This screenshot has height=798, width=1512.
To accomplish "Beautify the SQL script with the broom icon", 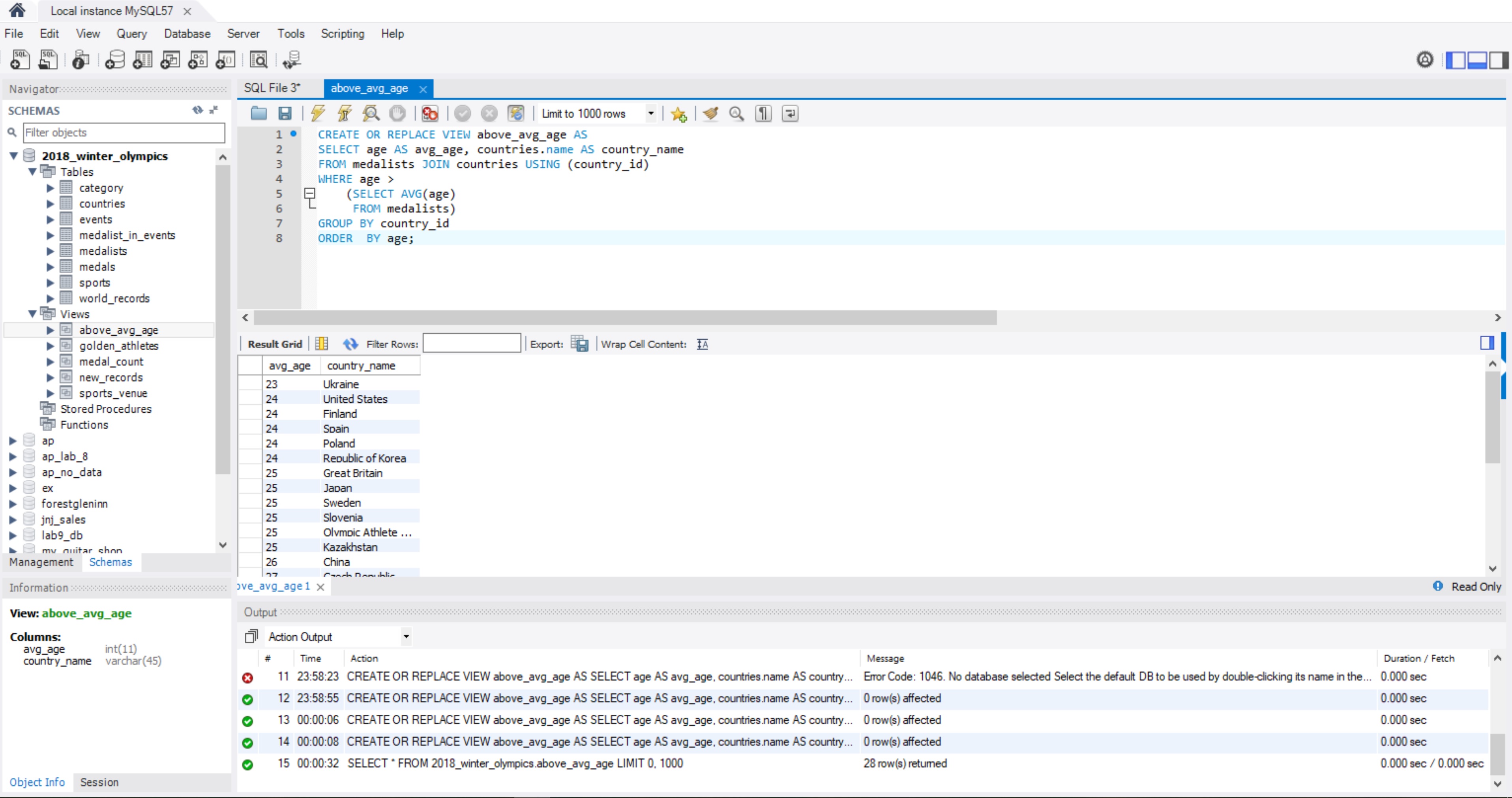I will [710, 113].
